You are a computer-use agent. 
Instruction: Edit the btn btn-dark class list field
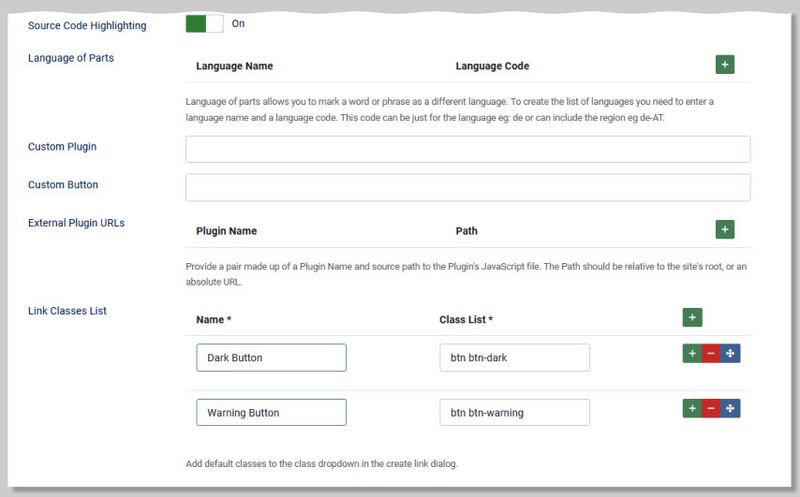(514, 358)
